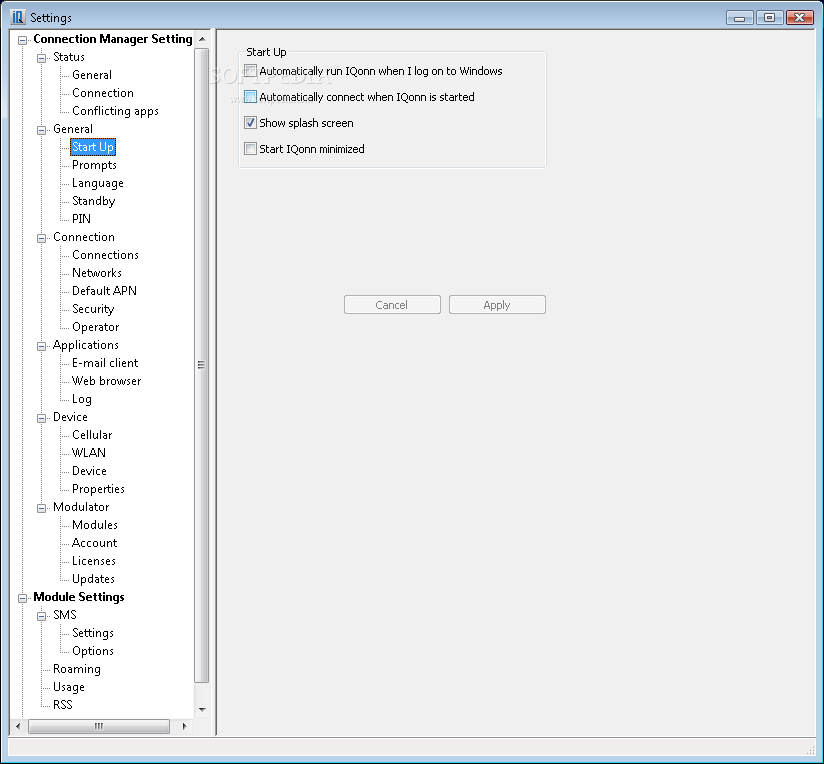Toggle automatically connect when IQonn is started

(x=250, y=97)
